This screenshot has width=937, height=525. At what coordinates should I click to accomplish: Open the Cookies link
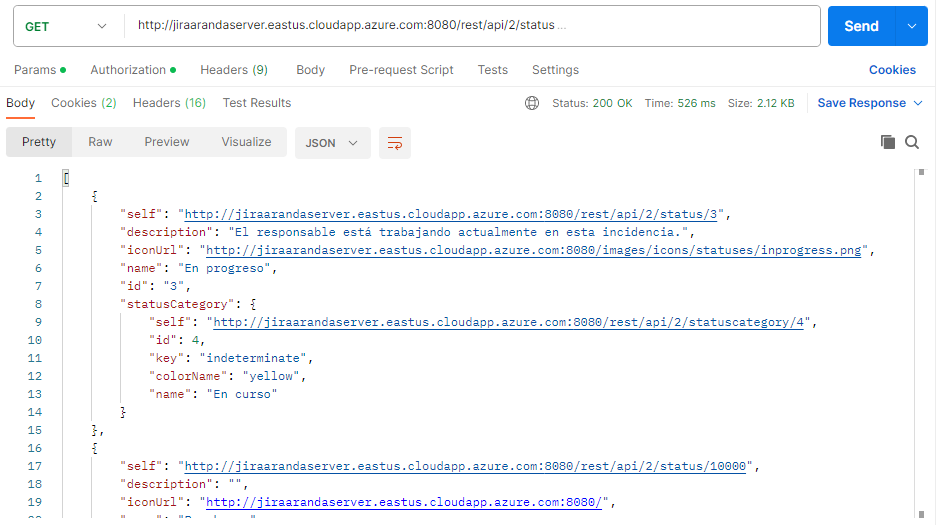[x=892, y=70]
